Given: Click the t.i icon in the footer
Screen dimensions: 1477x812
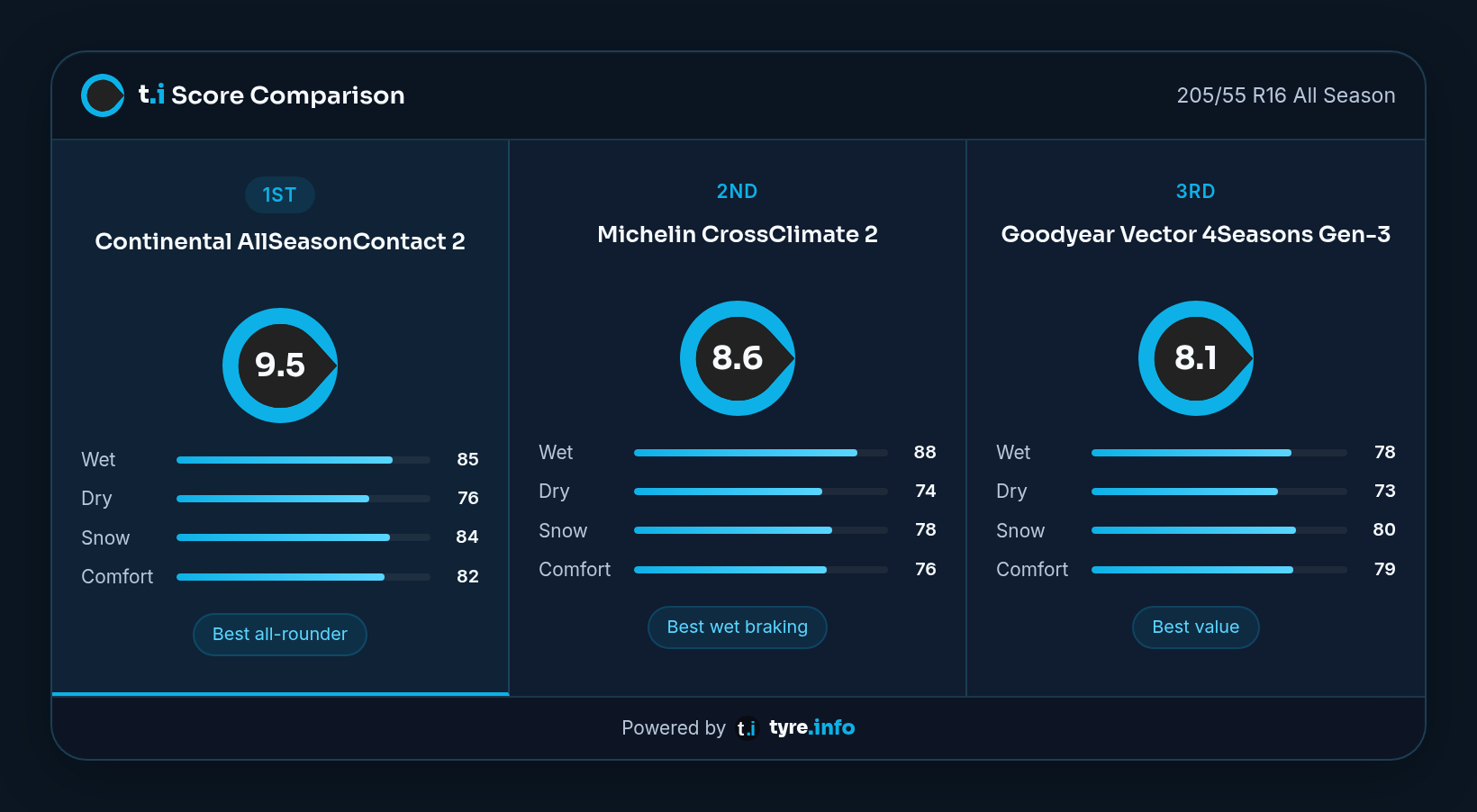Looking at the screenshot, I should (x=747, y=727).
